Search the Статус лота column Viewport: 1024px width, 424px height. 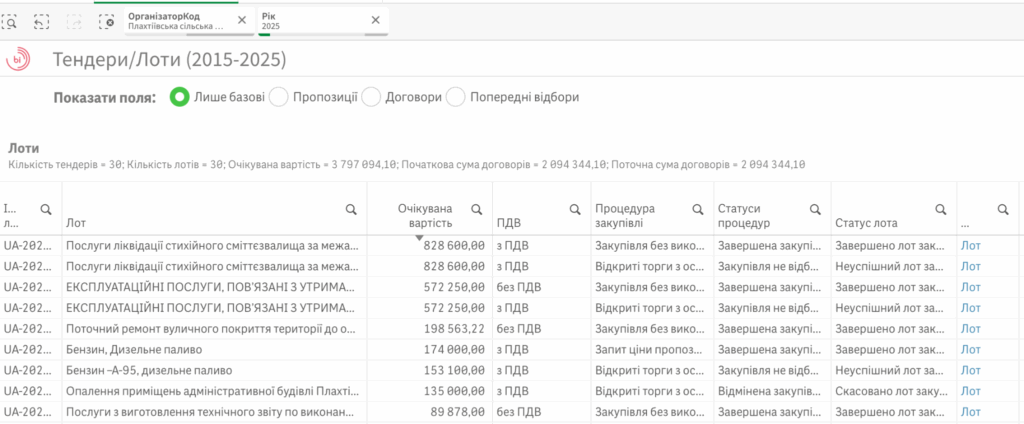940,209
